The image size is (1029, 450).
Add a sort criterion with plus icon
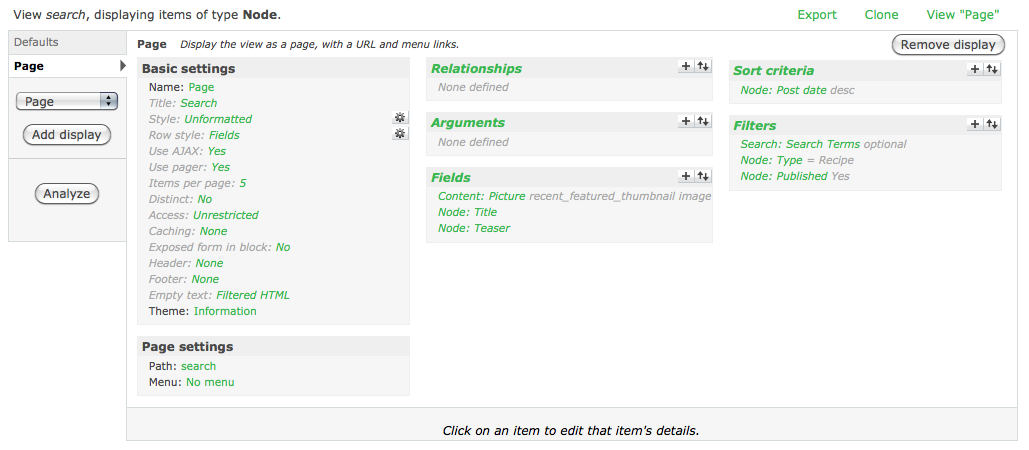(975, 69)
